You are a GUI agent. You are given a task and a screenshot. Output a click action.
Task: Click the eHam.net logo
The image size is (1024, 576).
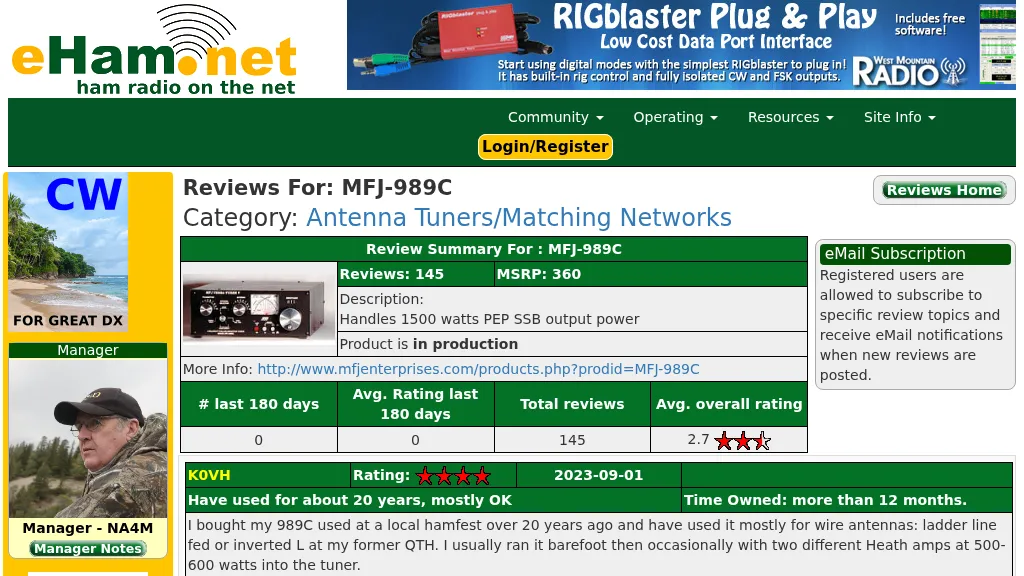click(154, 50)
